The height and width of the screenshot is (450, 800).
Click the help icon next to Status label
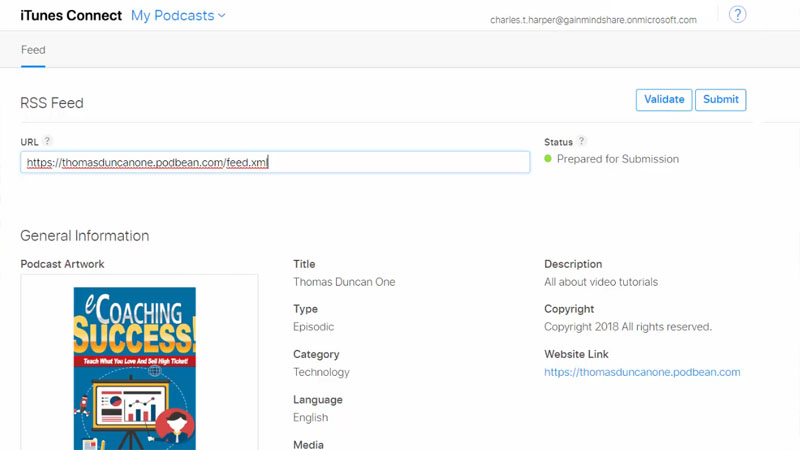[582, 142]
